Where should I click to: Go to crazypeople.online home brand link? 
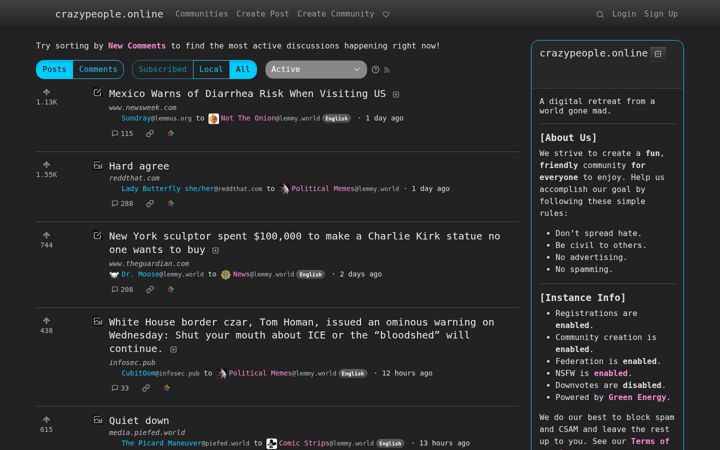coord(109,14)
